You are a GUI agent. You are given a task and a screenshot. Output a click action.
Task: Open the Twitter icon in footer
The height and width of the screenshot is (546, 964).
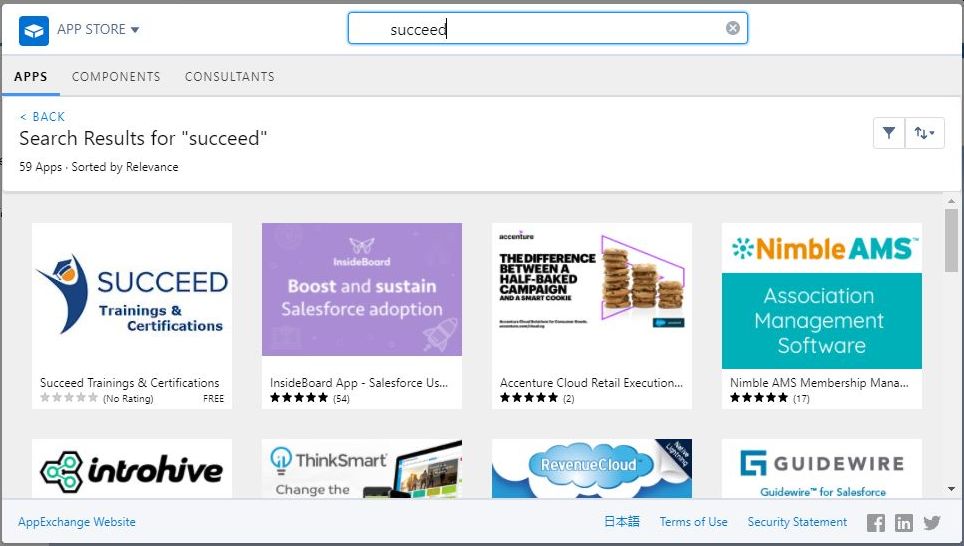tap(932, 523)
